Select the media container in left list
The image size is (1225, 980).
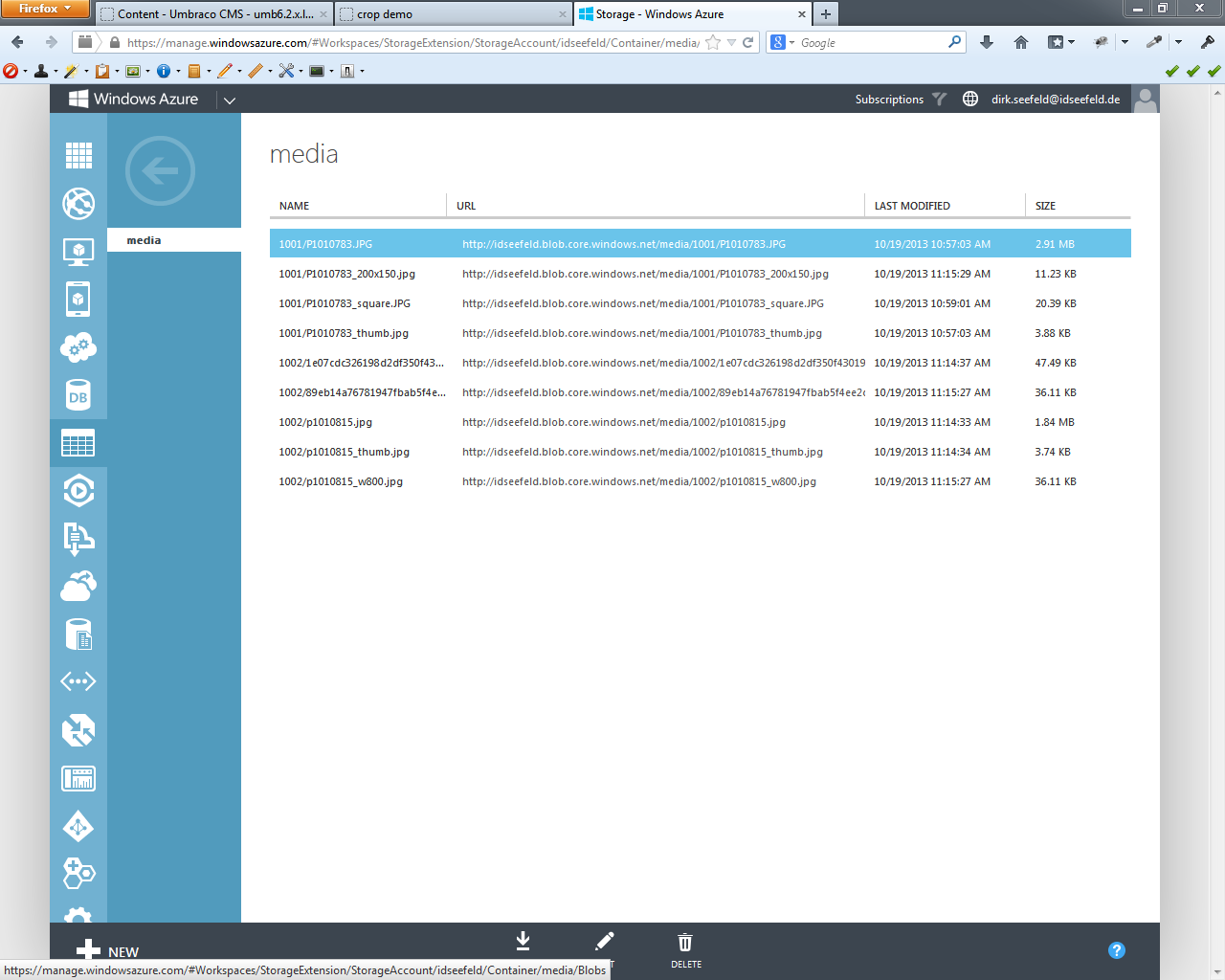pos(174,240)
